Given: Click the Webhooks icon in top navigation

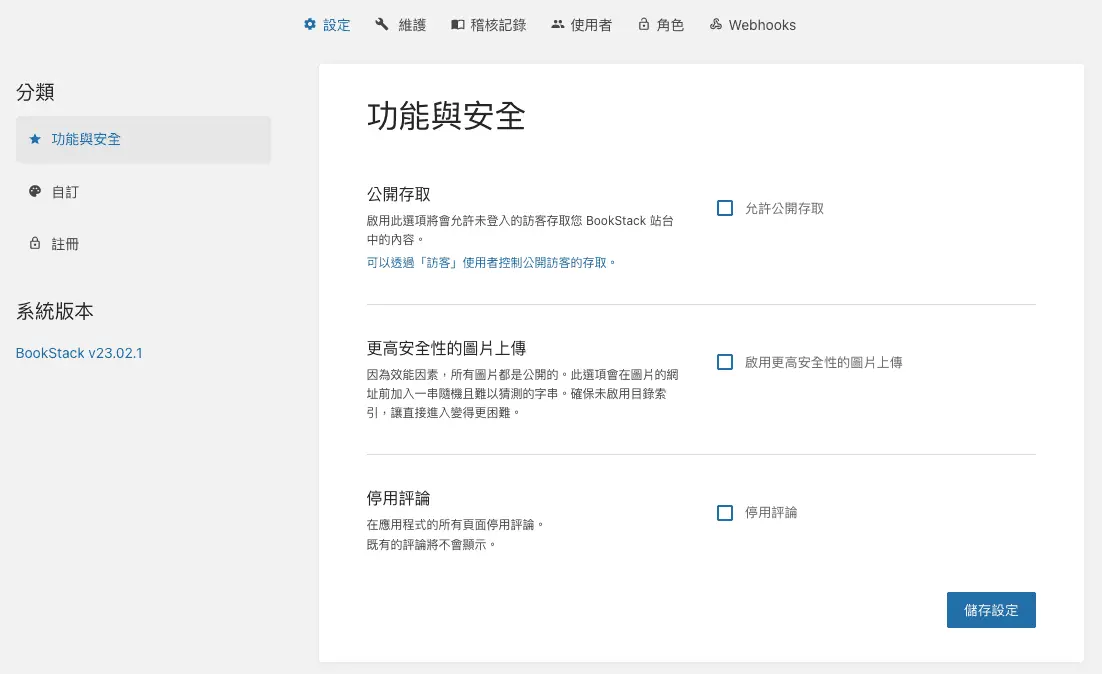Looking at the screenshot, I should pos(715,24).
